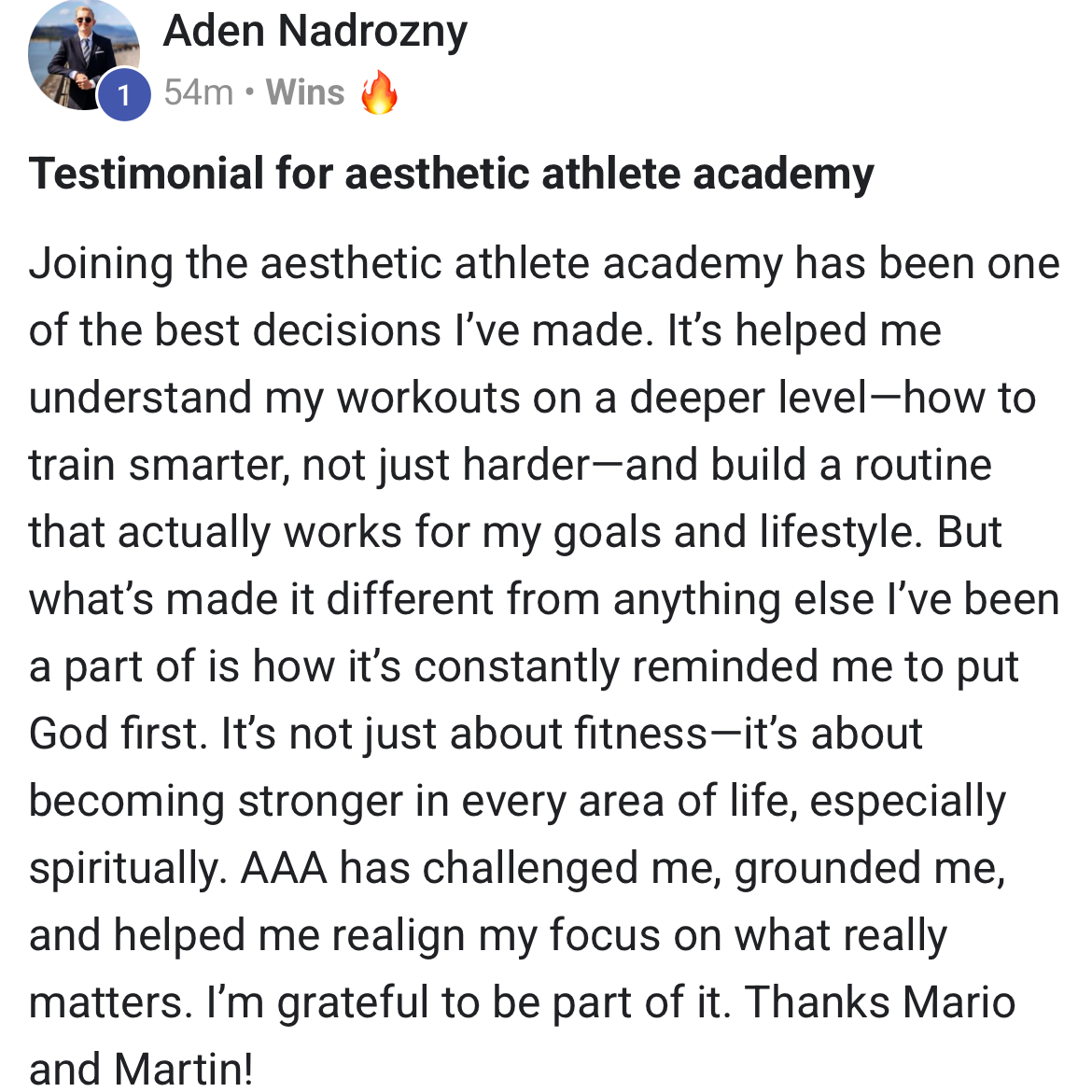Open the author name Aden Nadrozny
This screenshot has width=1092, height=1092.
[x=315, y=32]
